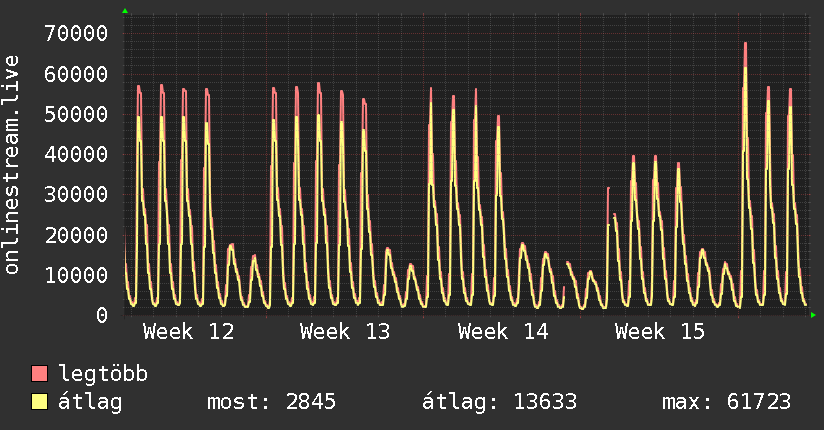
Task: Click the highest peak near 68000
Action: click(745, 44)
